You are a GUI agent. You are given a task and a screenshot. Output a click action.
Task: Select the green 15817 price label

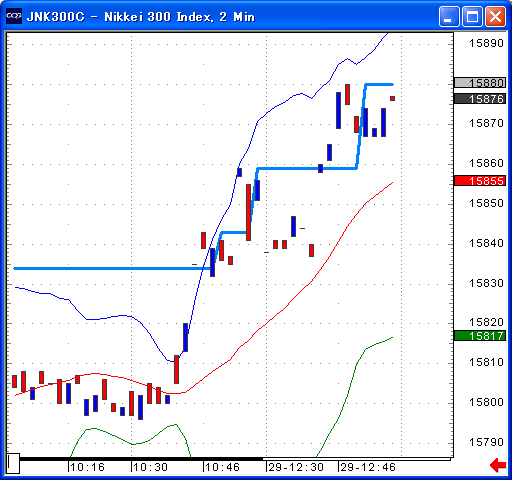click(x=480, y=336)
